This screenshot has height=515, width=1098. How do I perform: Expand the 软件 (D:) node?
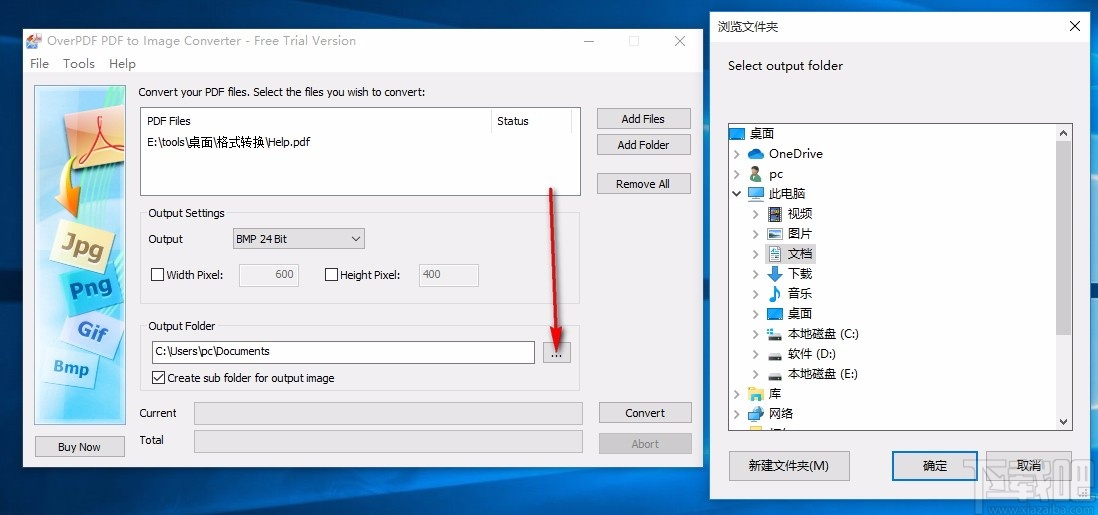click(x=756, y=354)
